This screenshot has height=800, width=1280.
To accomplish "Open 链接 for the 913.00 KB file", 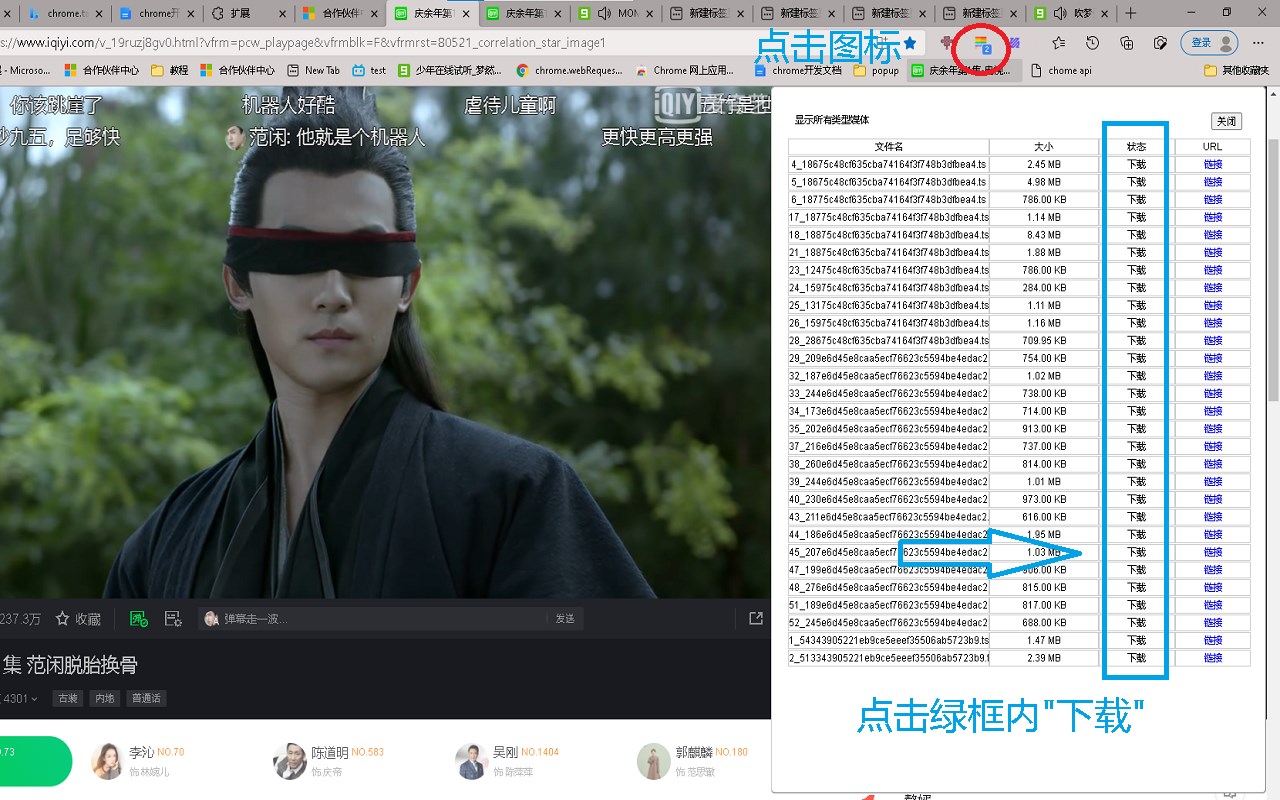I will coord(1213,429).
